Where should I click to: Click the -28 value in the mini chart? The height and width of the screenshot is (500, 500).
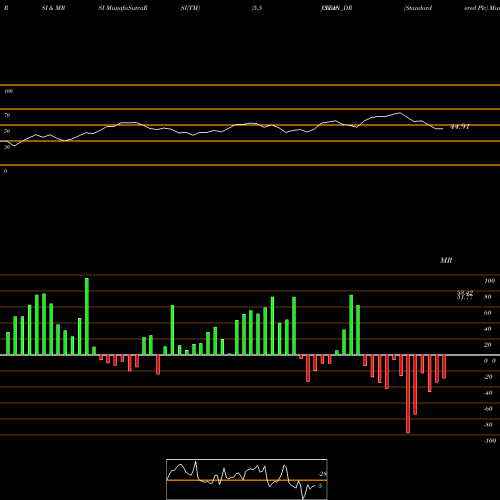[x=322, y=474]
